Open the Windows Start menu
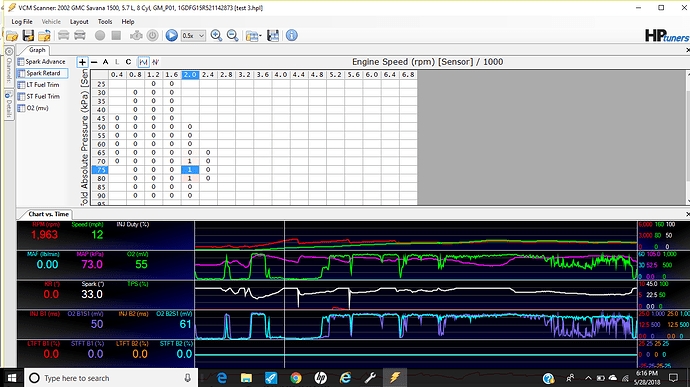Image resolution: width=690 pixels, height=387 pixels. tap(12, 378)
